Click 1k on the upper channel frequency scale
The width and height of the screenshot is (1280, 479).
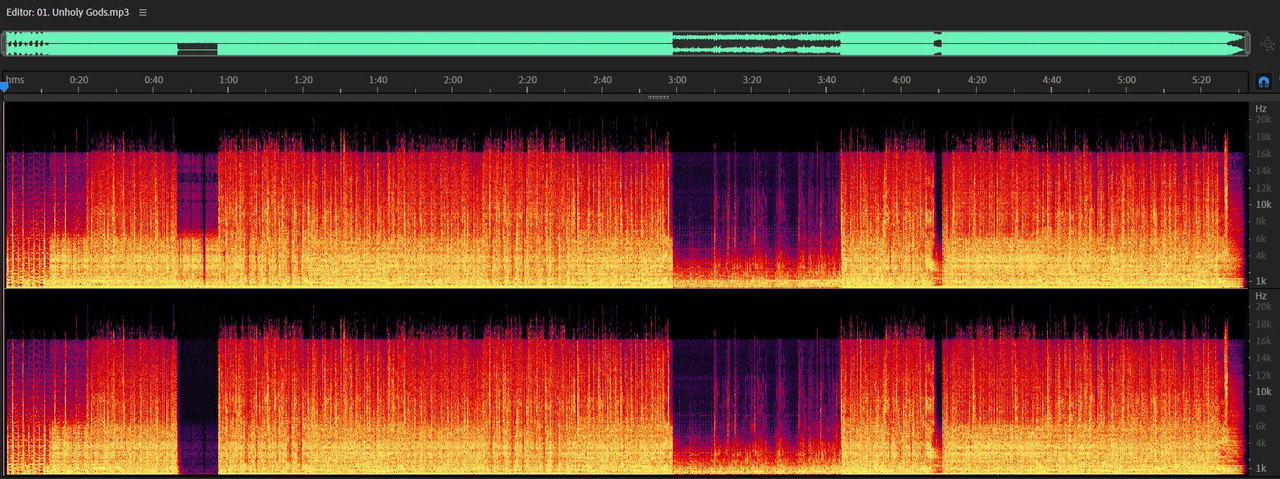point(1263,281)
